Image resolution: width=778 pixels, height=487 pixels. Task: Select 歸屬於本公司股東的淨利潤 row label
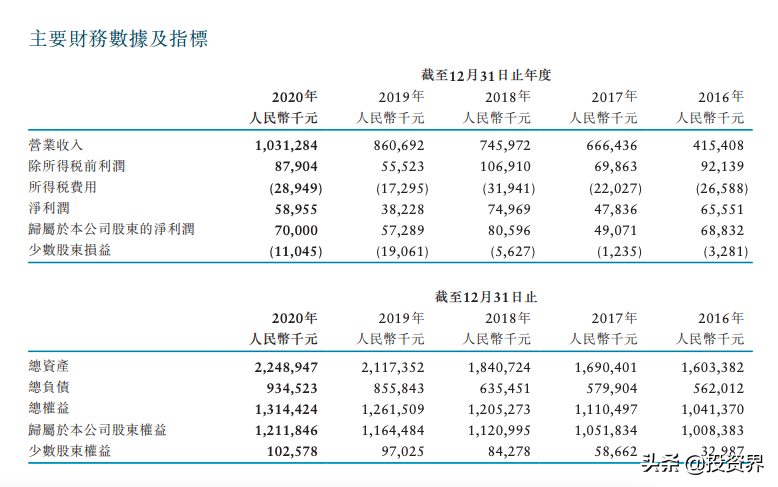click(111, 229)
